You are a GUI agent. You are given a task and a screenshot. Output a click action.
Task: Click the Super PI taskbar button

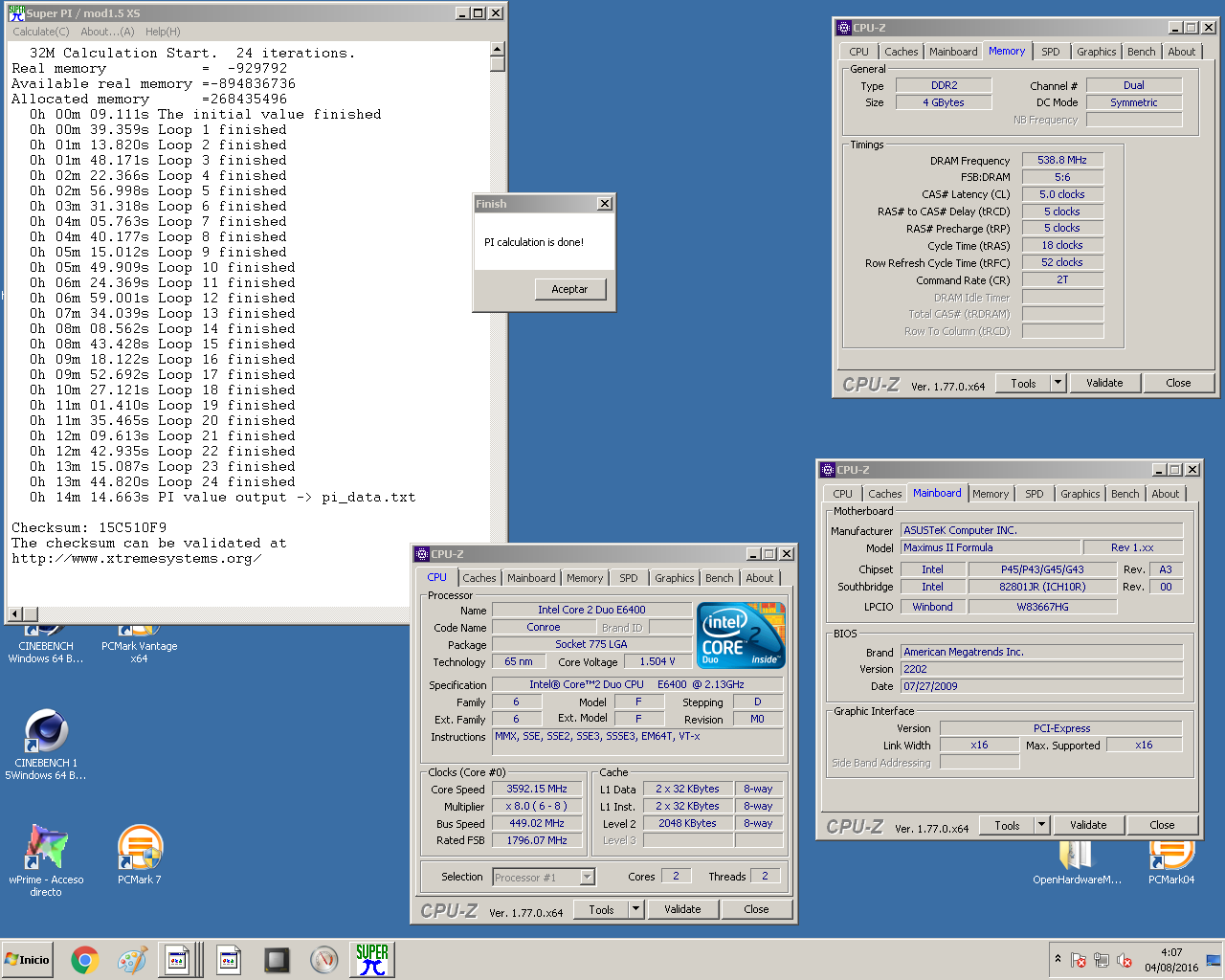371,960
